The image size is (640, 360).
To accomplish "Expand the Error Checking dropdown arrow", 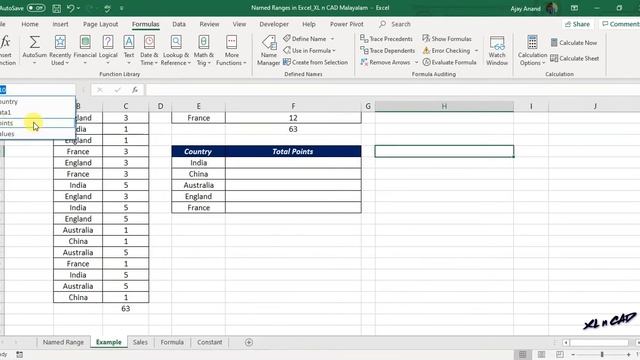I will pyautogui.click(x=476, y=51).
